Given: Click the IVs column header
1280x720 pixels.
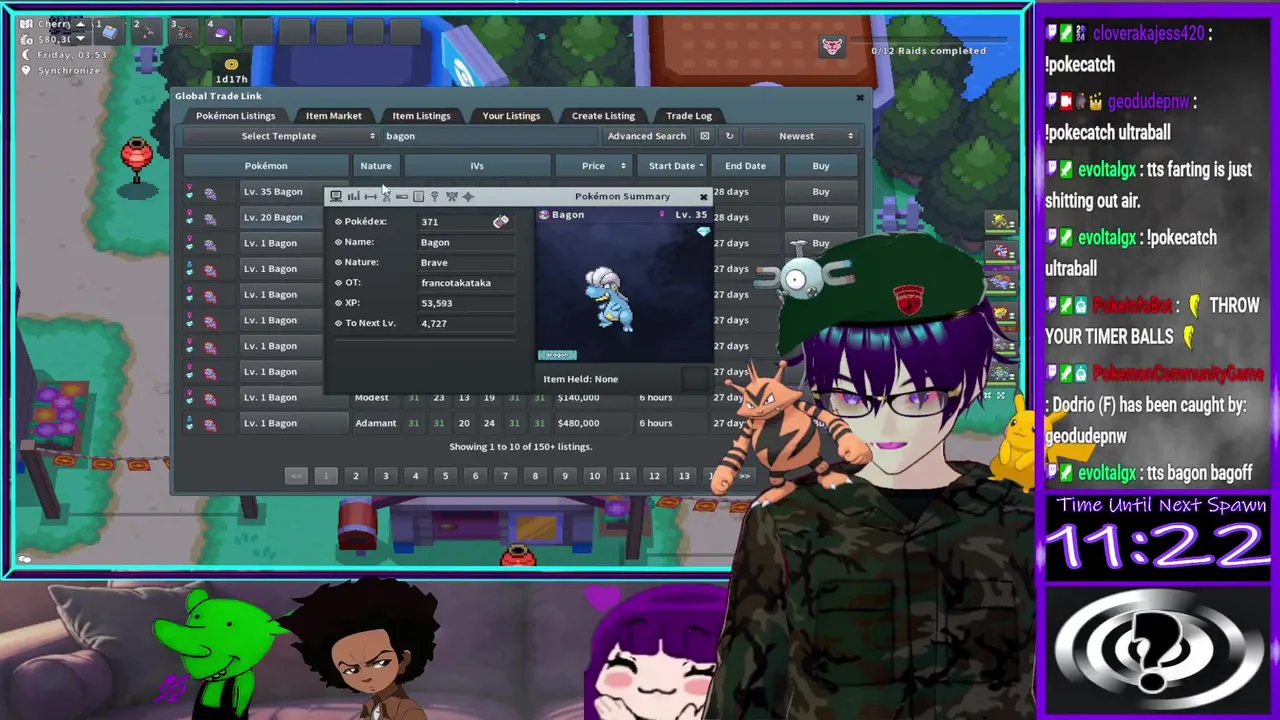Looking at the screenshot, I should tap(477, 166).
